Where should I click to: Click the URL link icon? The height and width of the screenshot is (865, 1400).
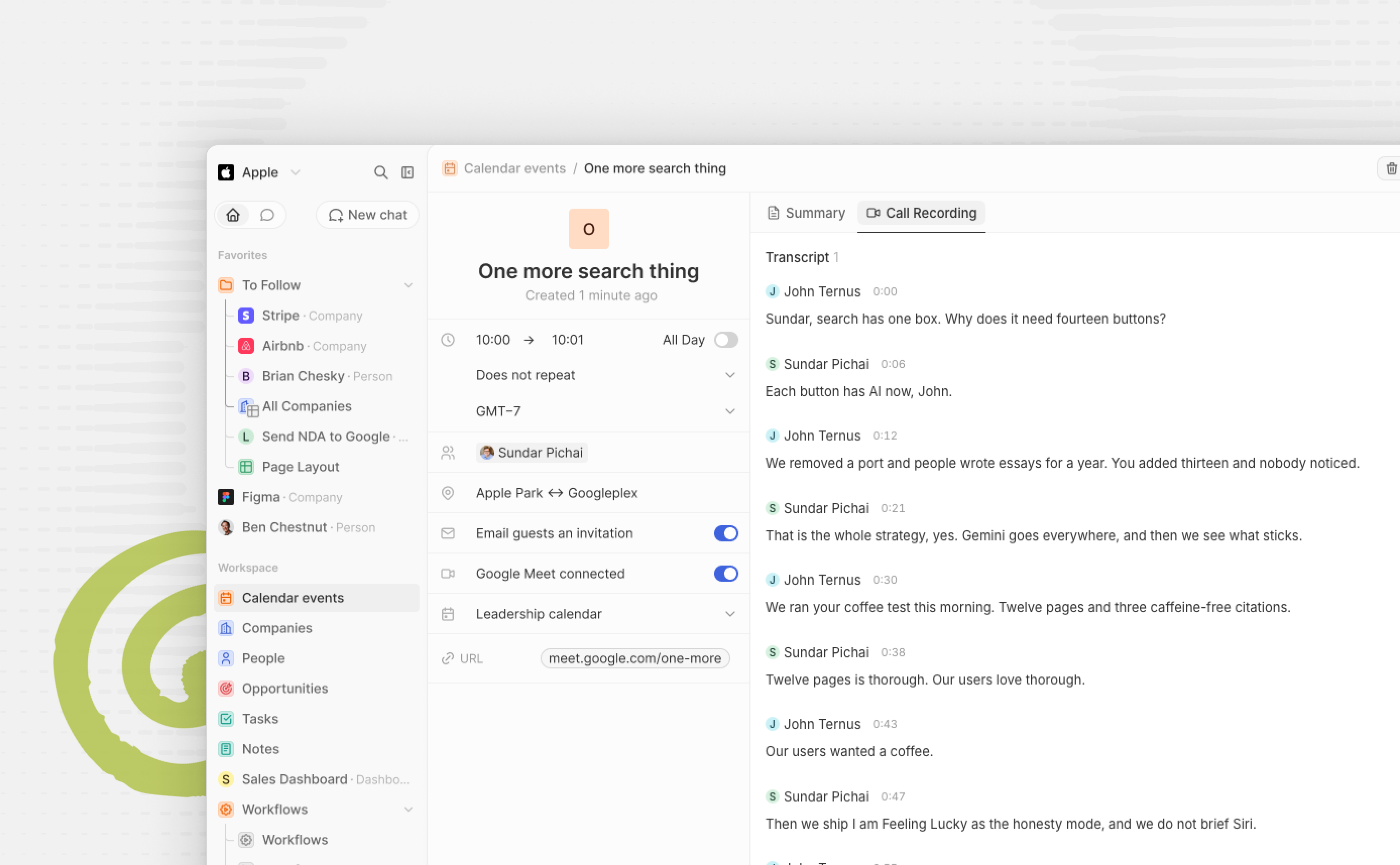[448, 658]
